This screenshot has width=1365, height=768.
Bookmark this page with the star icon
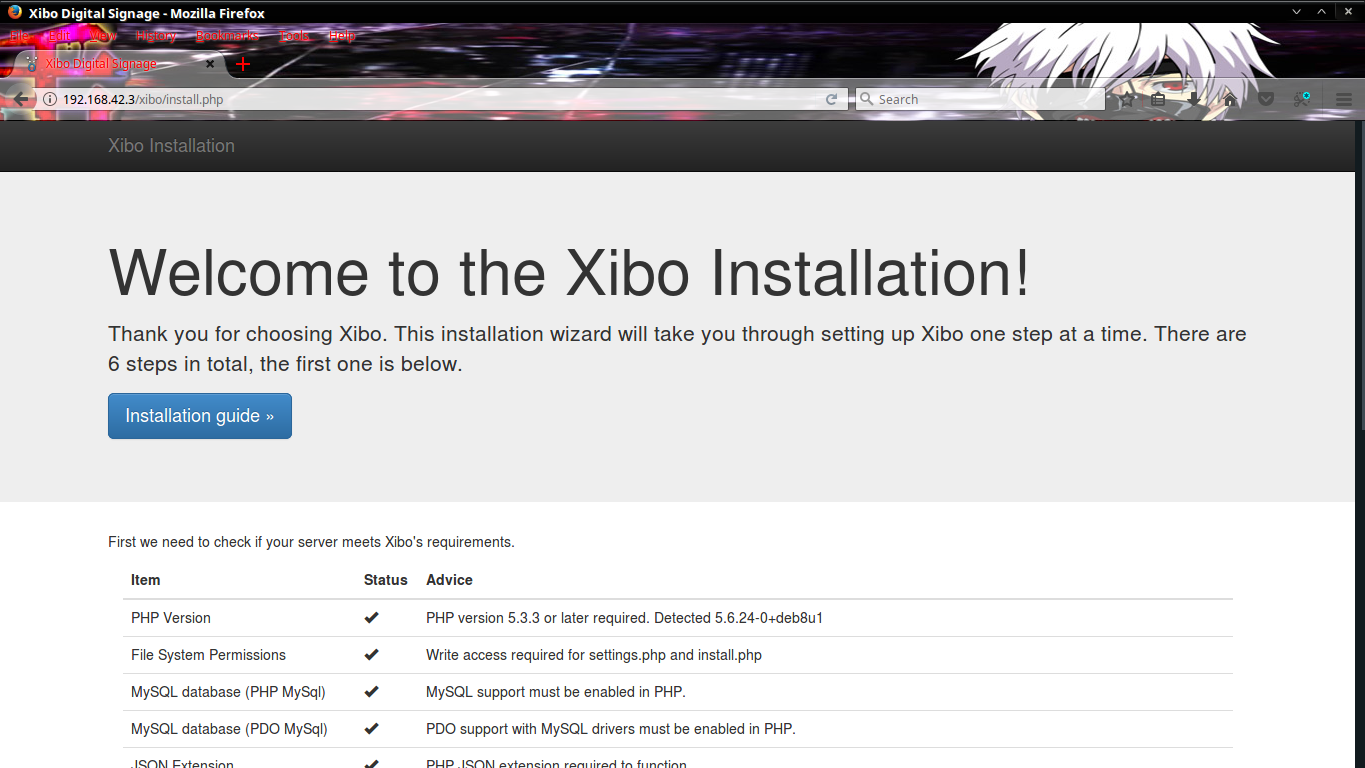click(x=1126, y=98)
